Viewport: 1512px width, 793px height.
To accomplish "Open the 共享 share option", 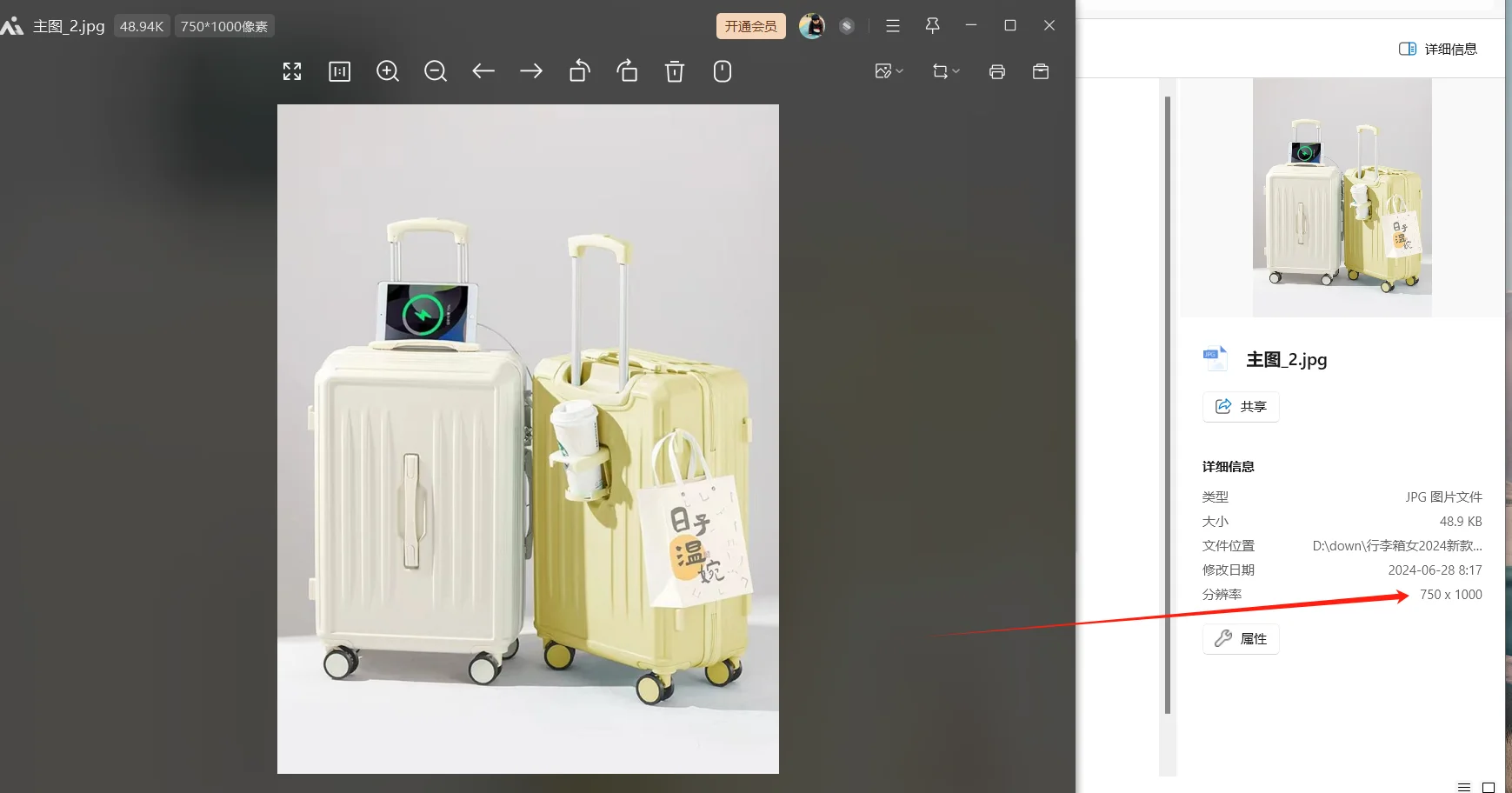I will pos(1240,406).
